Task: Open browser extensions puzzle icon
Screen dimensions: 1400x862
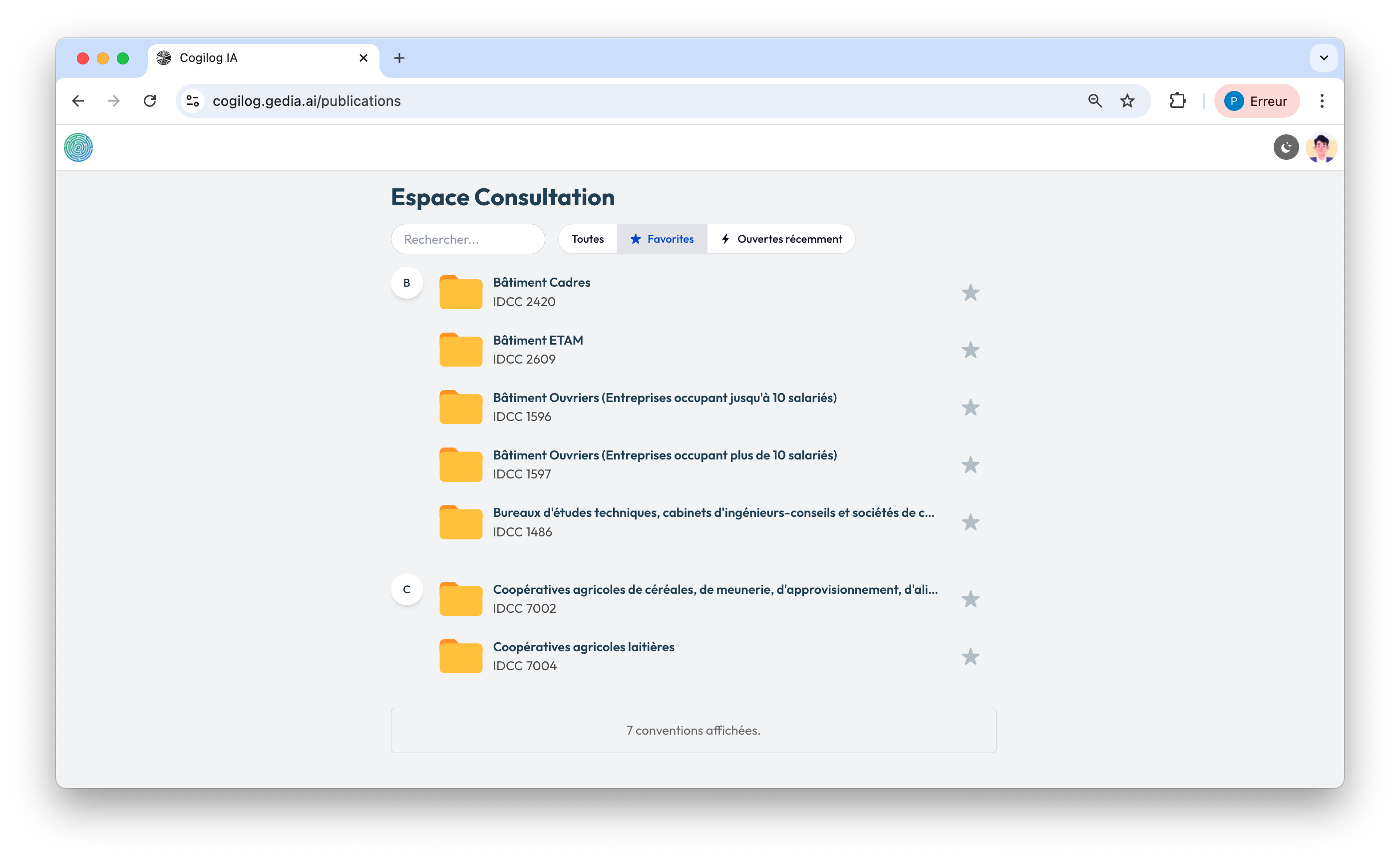Action: pos(1177,101)
